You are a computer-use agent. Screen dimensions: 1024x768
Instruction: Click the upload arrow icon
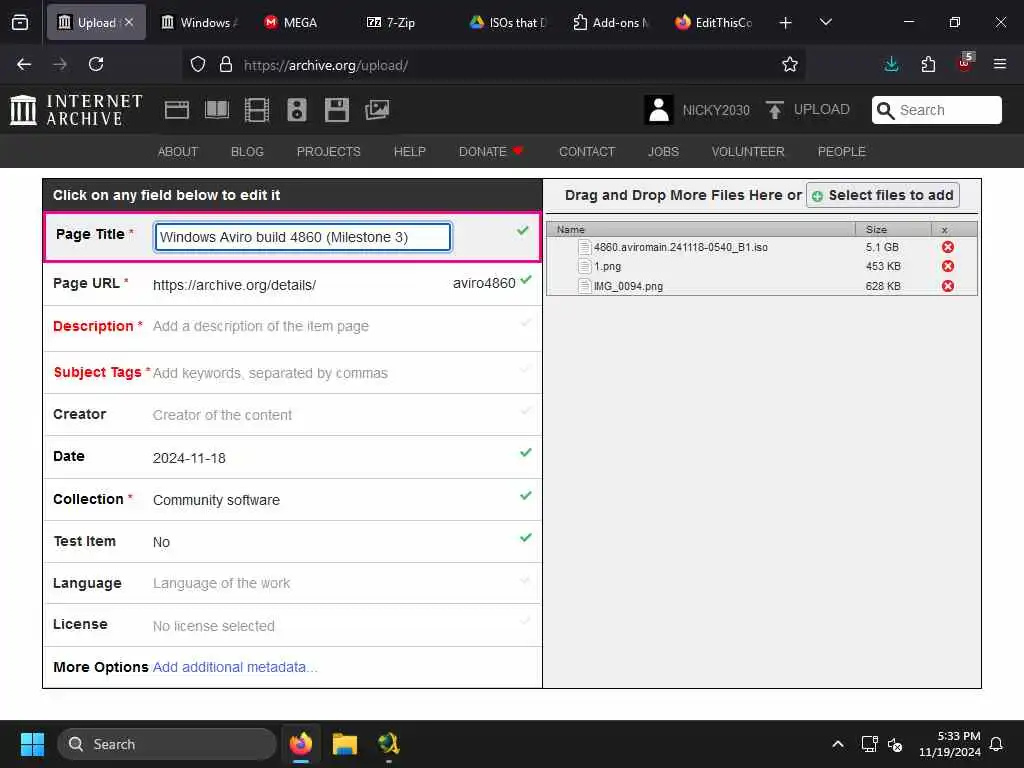point(775,110)
